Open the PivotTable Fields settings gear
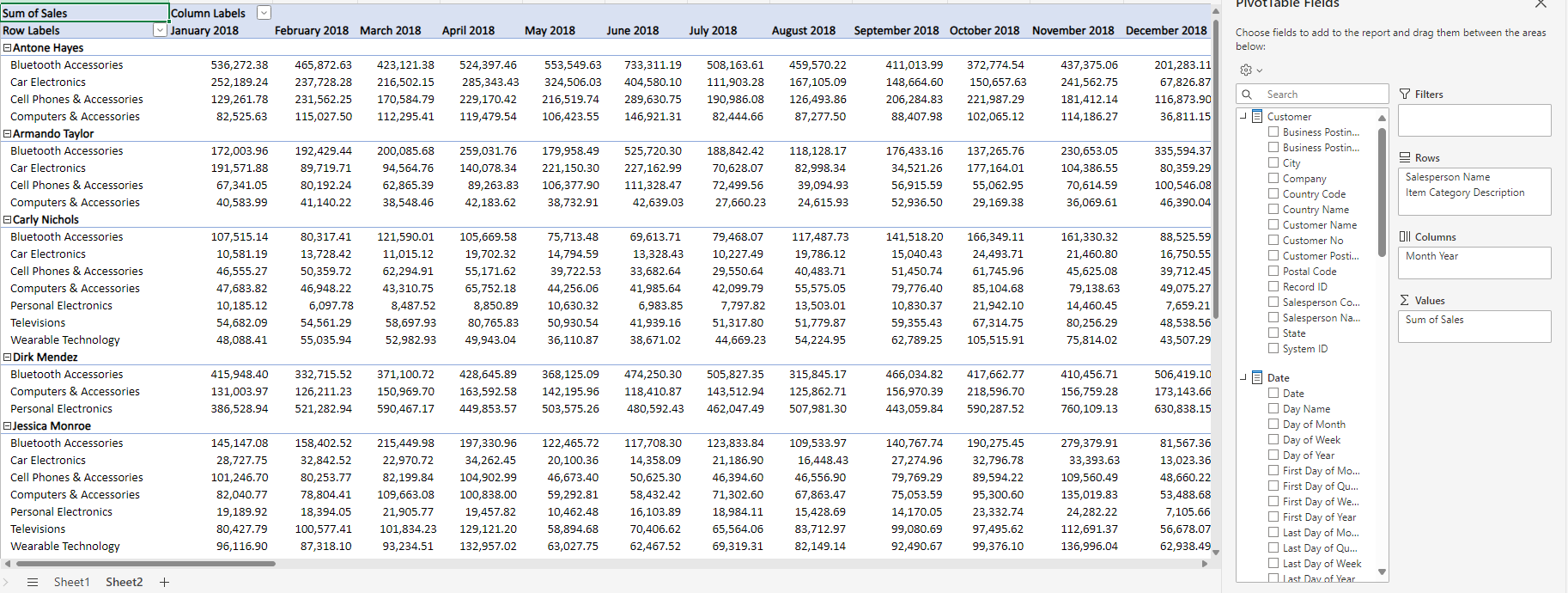The height and width of the screenshot is (593, 1568). (1246, 70)
